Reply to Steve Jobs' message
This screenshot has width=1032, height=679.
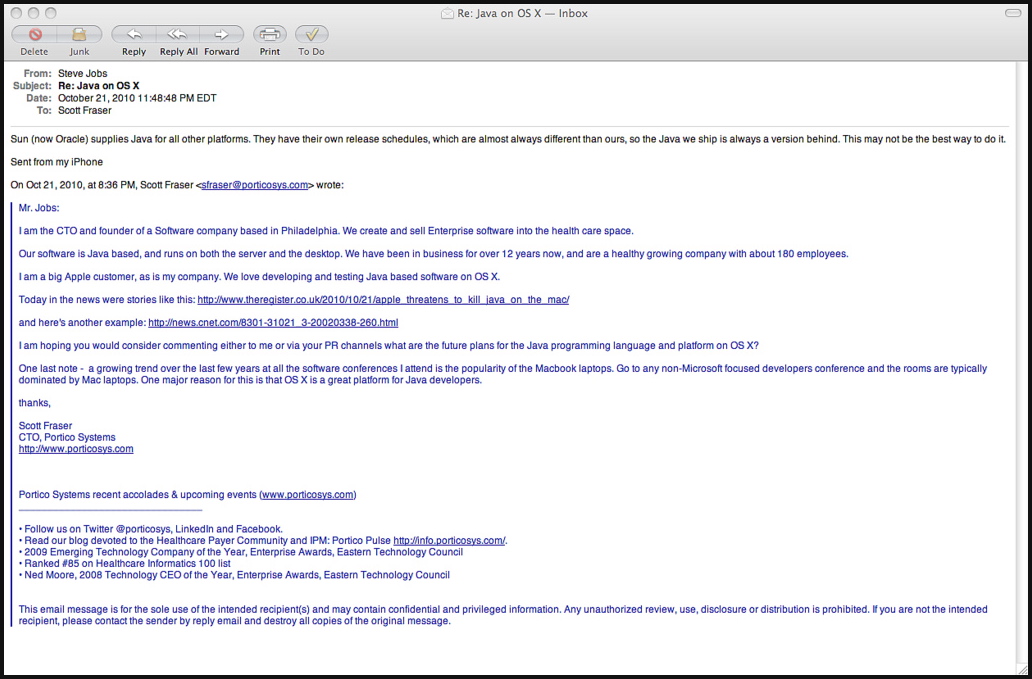pos(134,34)
